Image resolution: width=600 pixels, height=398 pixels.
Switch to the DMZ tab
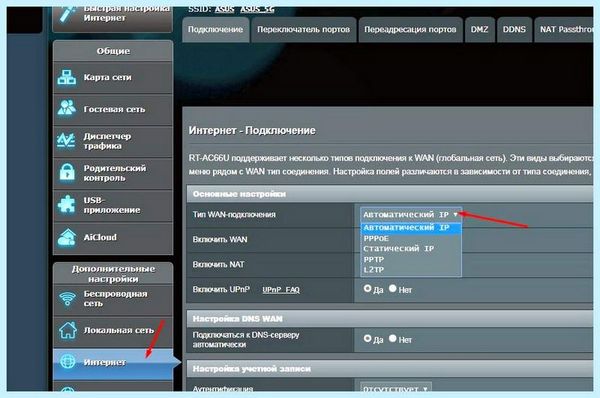point(479,29)
